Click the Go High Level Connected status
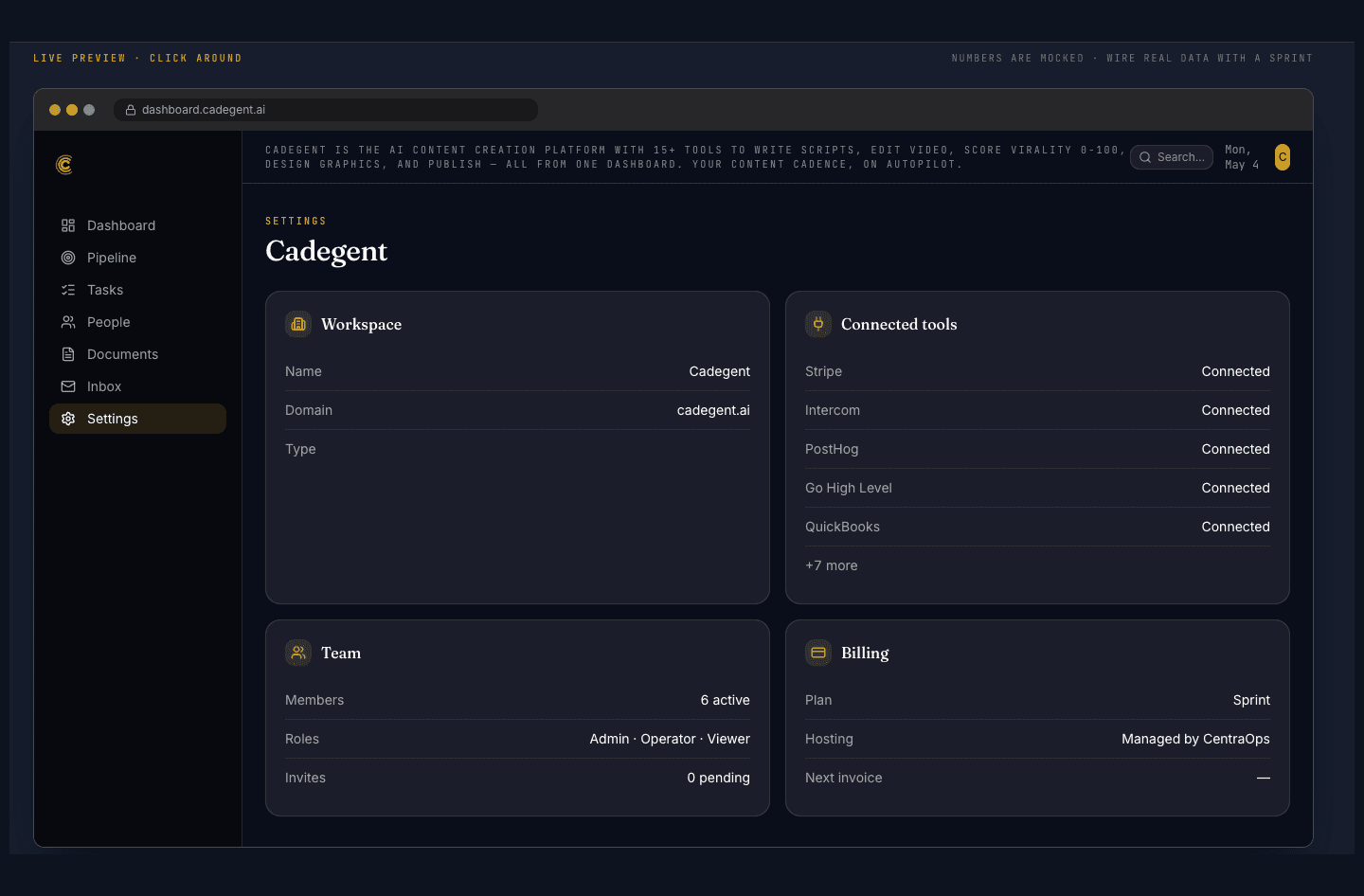This screenshot has height=896, width=1364. coord(1235,488)
